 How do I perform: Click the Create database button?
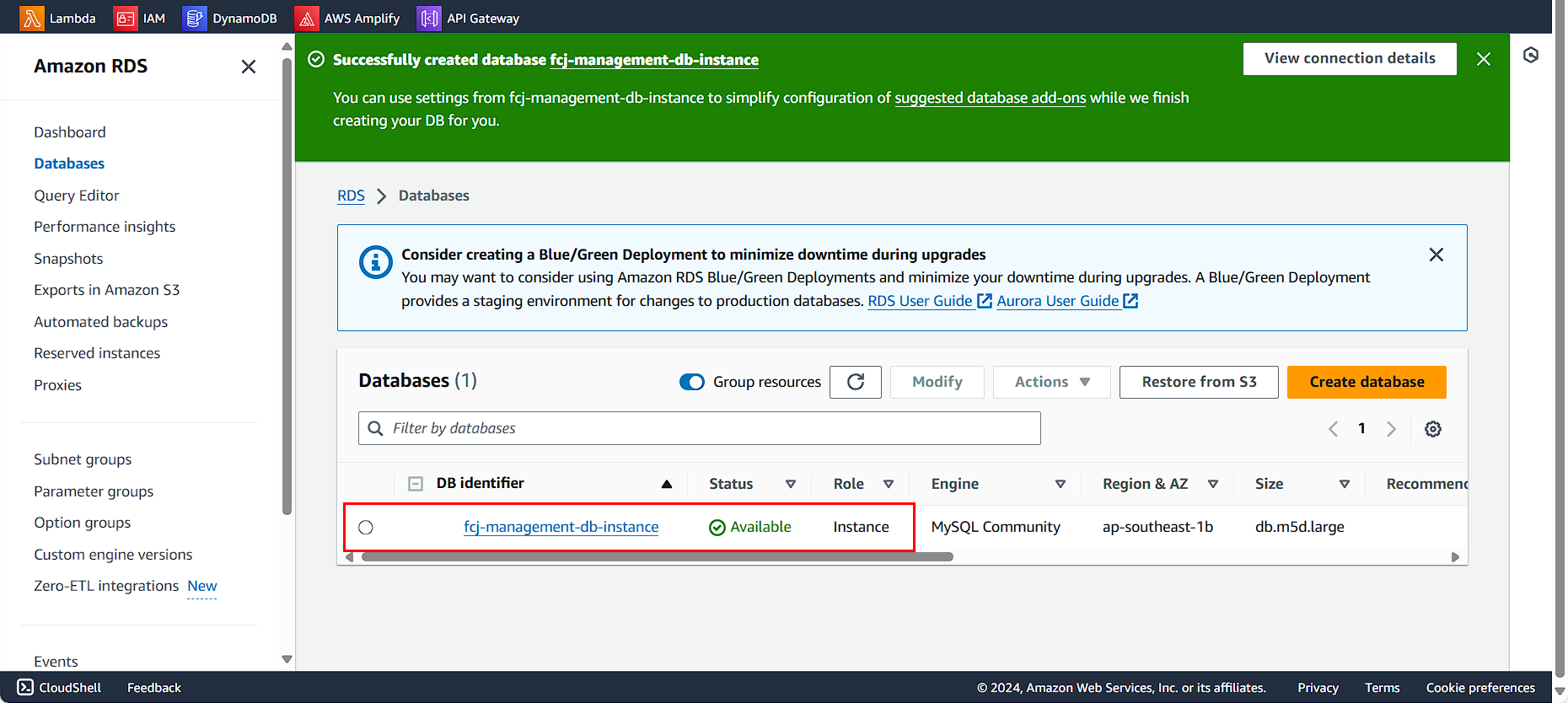[1367, 382]
